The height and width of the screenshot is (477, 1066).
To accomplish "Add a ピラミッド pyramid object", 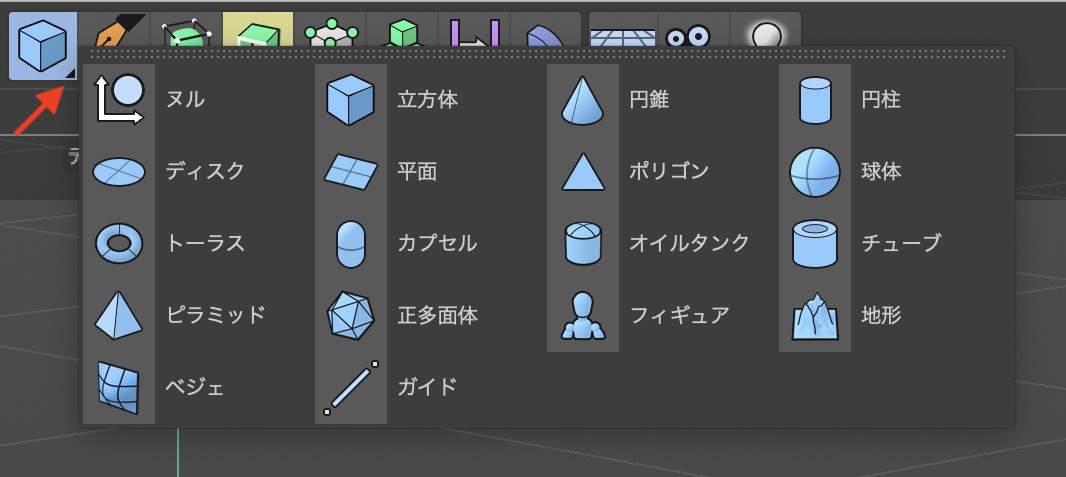I will (120, 316).
